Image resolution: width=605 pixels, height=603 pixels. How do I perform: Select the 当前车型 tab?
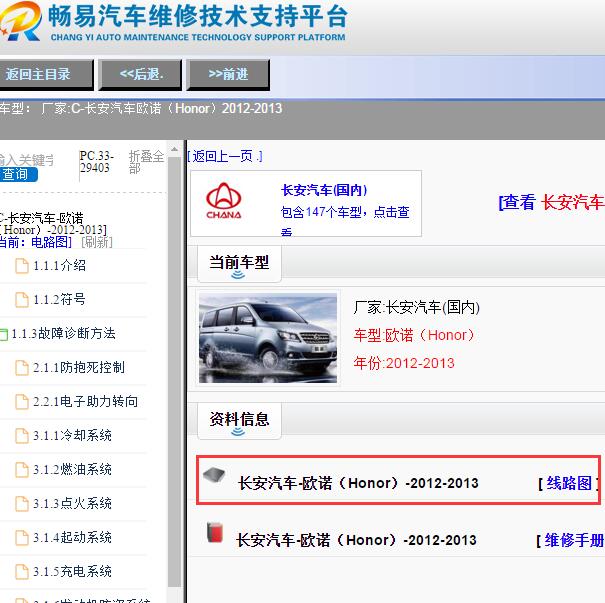[239, 263]
